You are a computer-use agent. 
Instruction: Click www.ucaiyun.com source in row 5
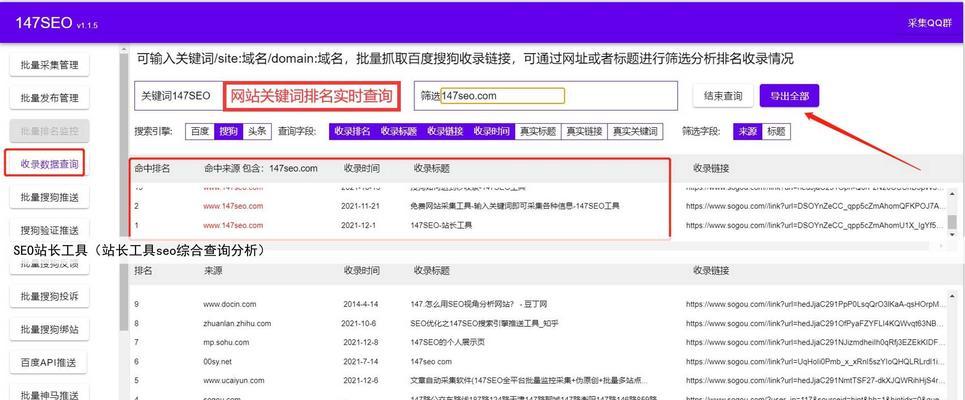(x=234, y=380)
